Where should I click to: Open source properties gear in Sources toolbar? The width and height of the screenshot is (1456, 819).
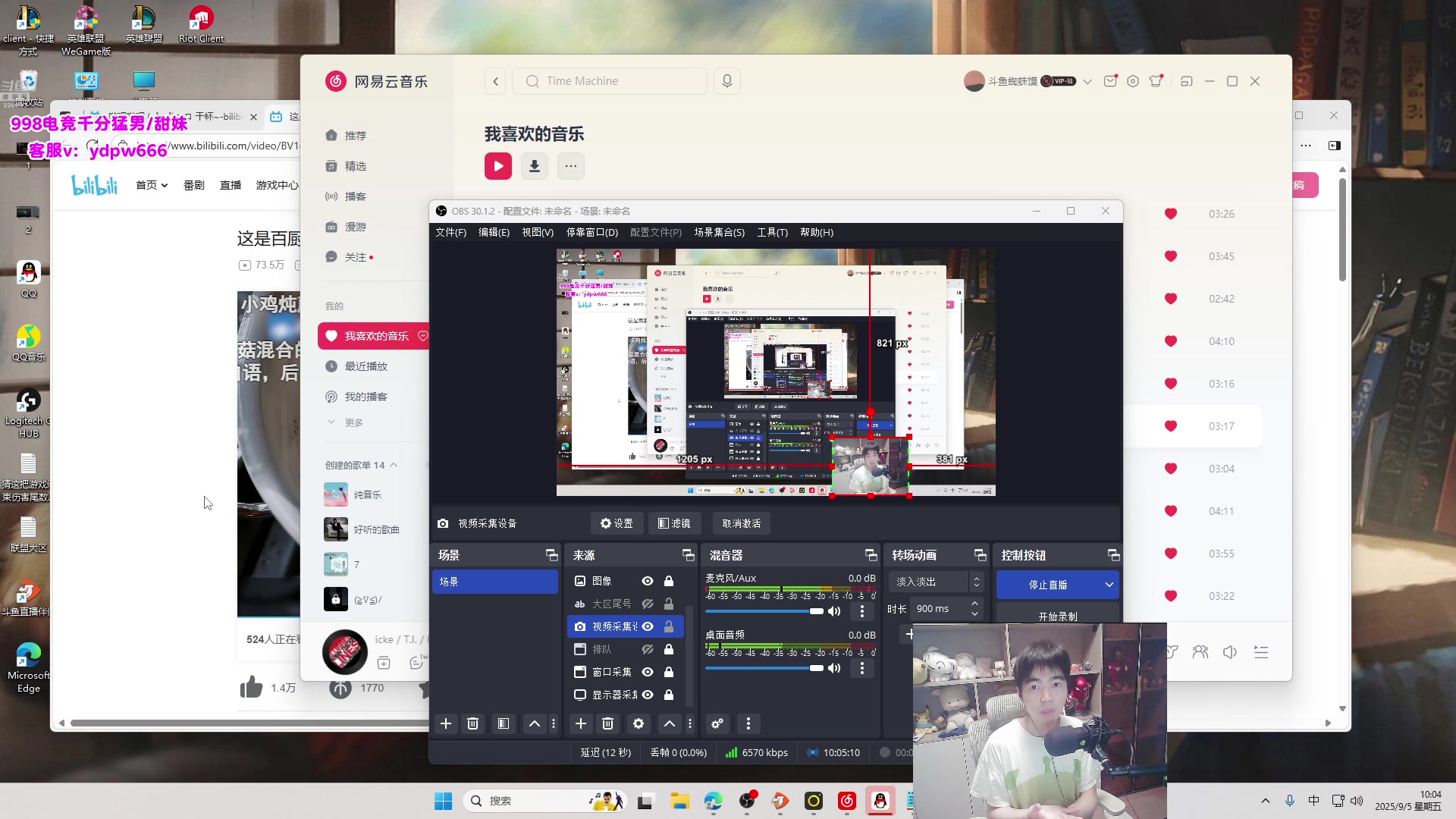pyautogui.click(x=639, y=723)
